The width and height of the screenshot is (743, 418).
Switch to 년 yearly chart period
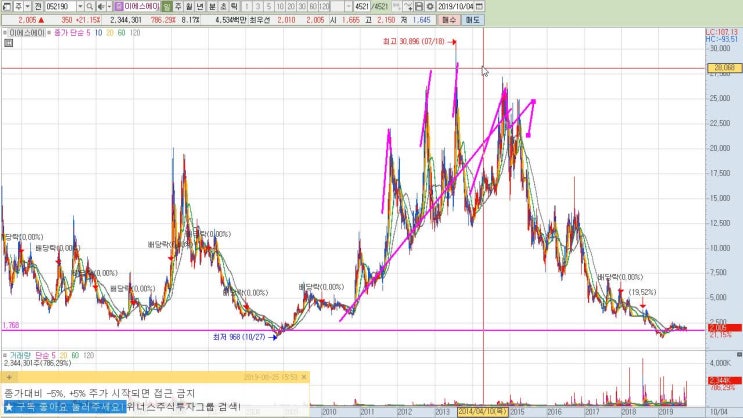(x=200, y=7)
